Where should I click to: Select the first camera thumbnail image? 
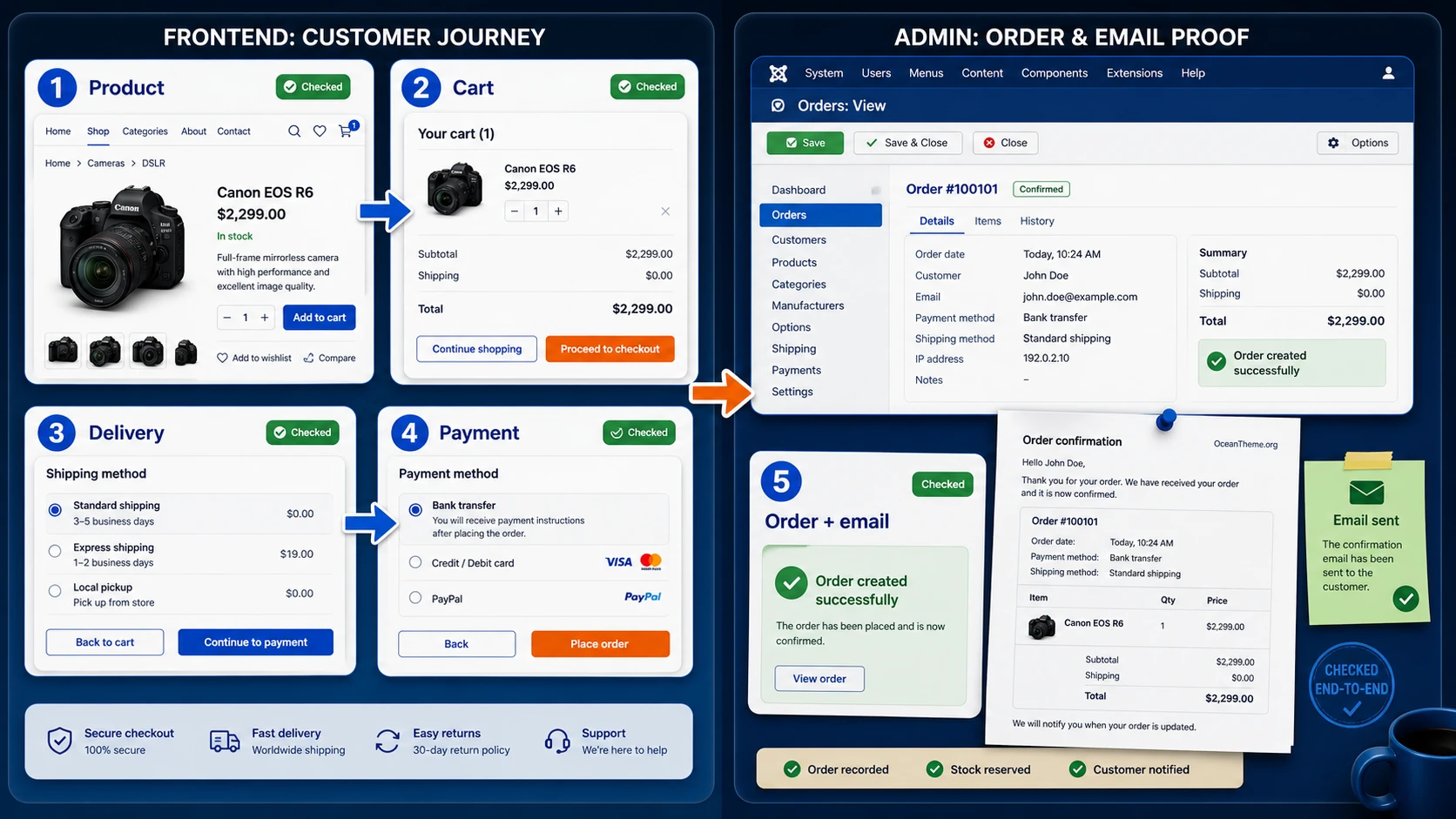coord(63,352)
